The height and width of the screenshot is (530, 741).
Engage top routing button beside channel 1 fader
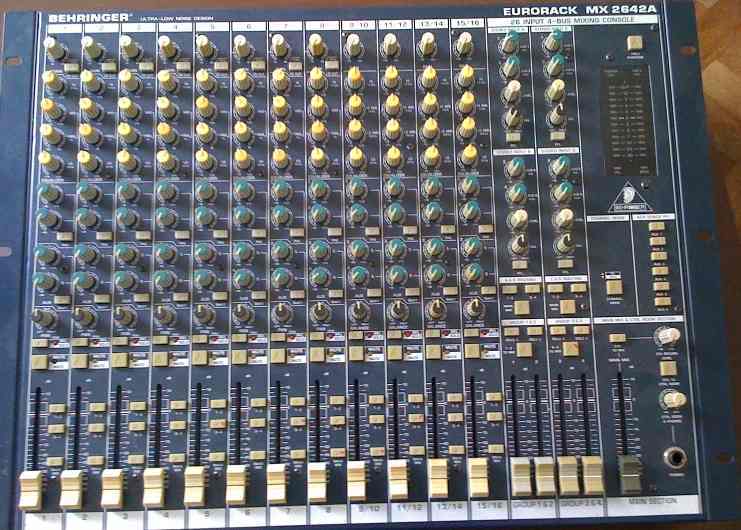(57, 408)
